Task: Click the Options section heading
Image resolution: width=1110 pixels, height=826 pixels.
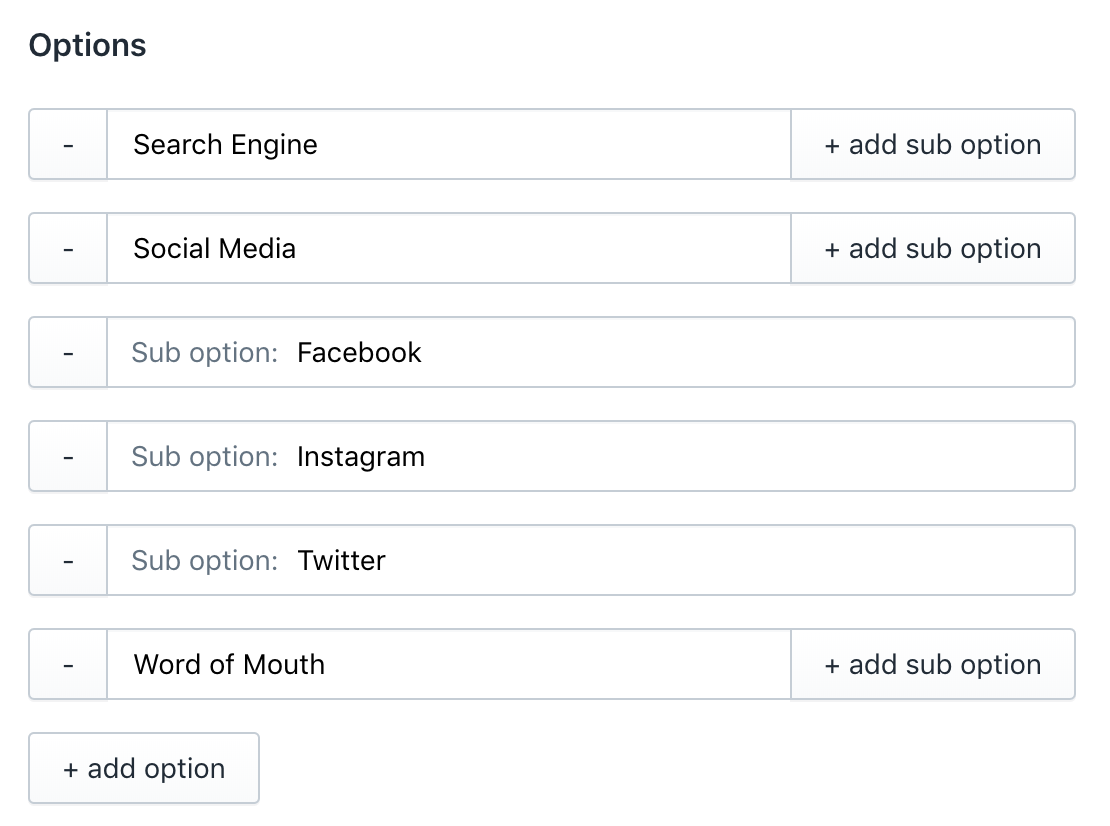Action: pyautogui.click(x=87, y=45)
